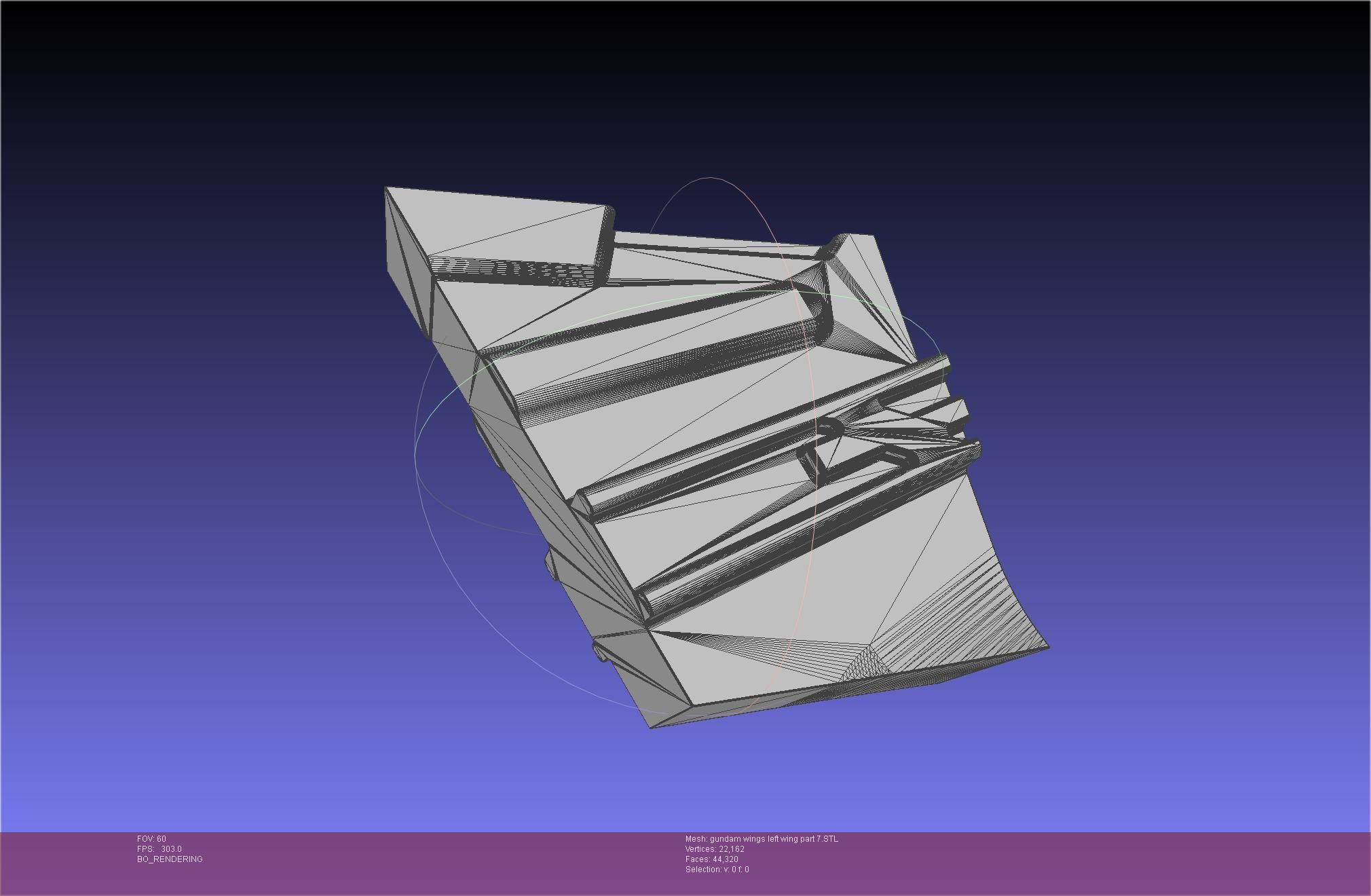
Task: Click the BO_RENDERING status text
Action: point(170,859)
